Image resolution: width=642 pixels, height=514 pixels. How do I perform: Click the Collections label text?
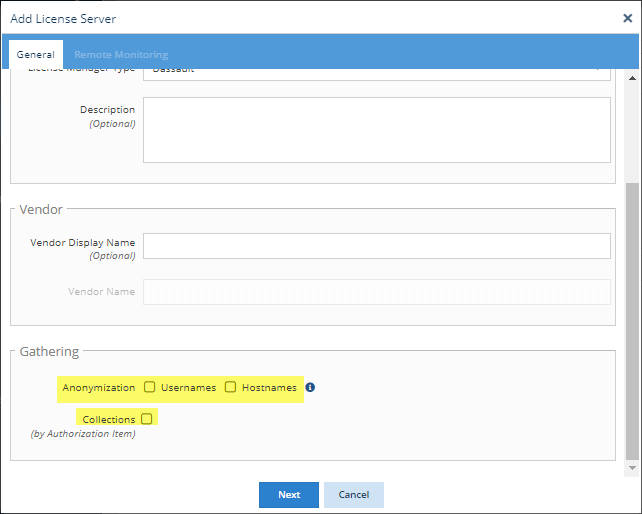pos(109,419)
